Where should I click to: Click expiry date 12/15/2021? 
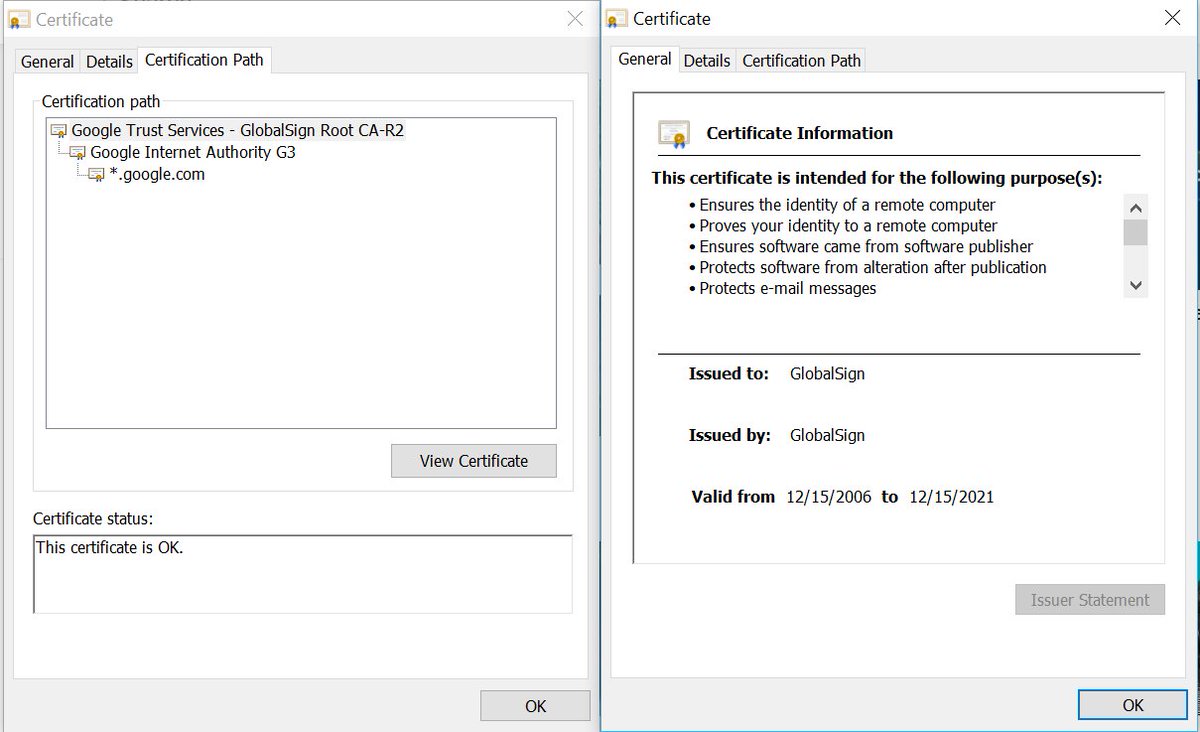[x=951, y=497]
